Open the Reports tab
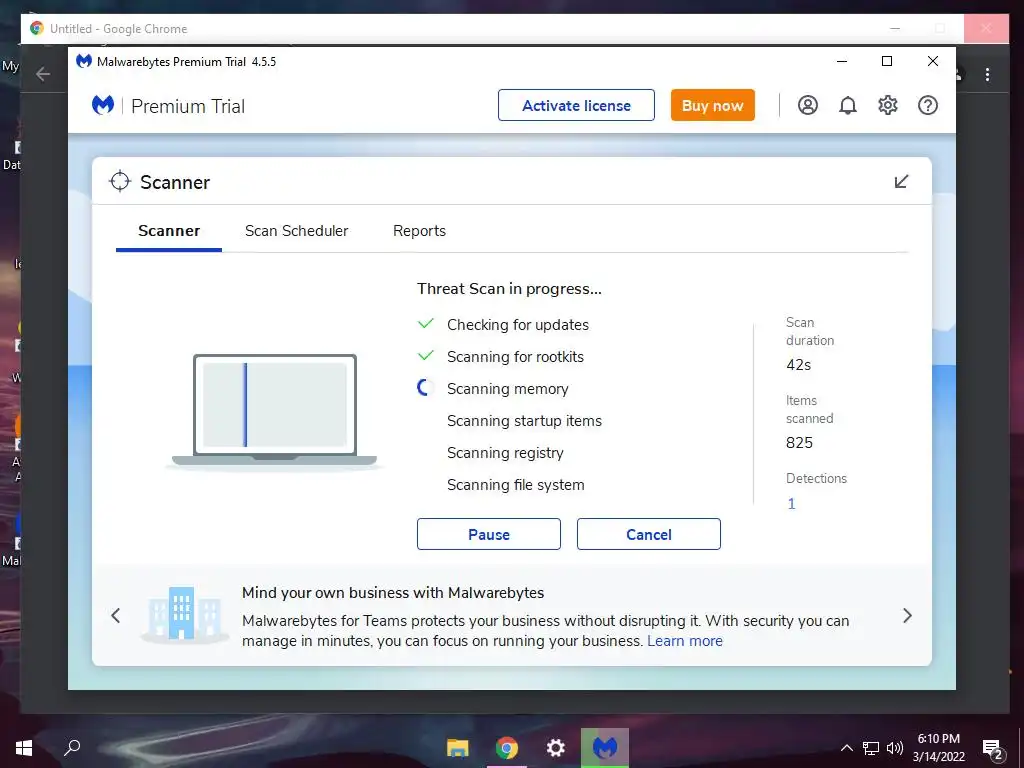1024x768 pixels. pyautogui.click(x=419, y=231)
